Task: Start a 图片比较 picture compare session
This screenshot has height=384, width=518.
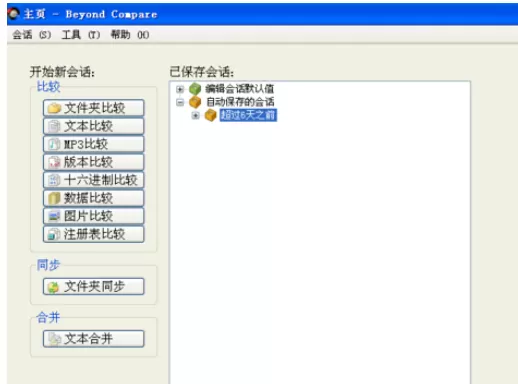Action: pyautogui.click(x=94, y=216)
